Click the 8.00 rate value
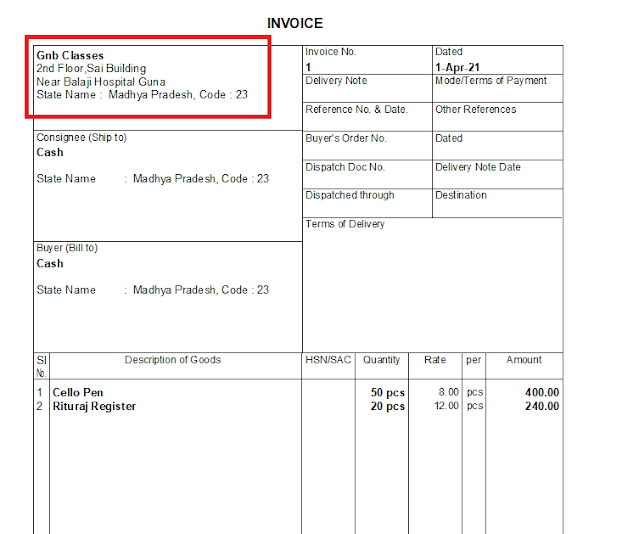Screen dimensions: 639x534 click(x=448, y=392)
